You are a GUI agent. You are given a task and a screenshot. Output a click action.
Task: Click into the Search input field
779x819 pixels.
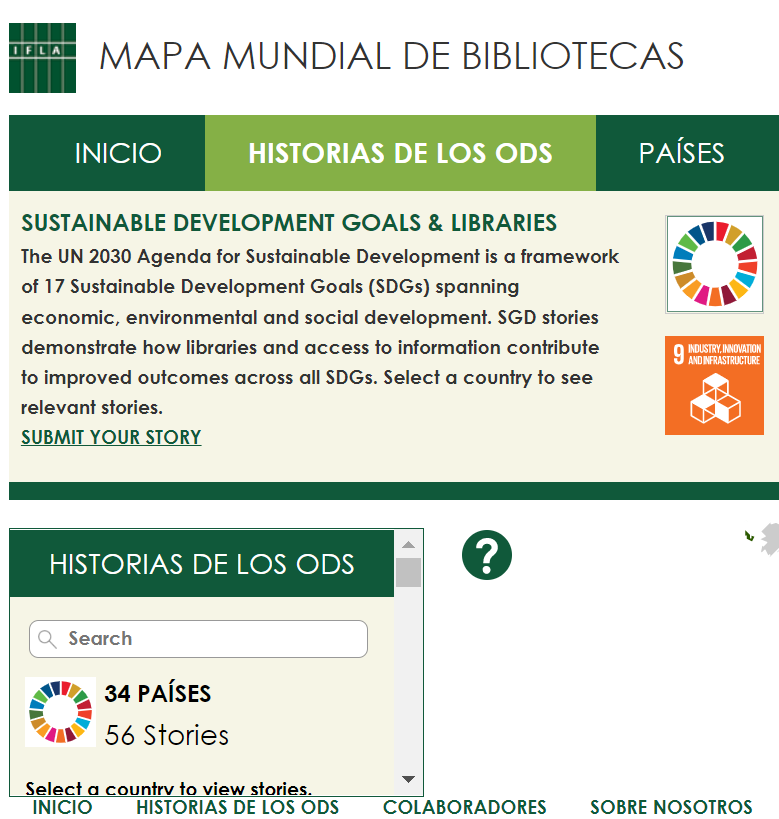210,639
